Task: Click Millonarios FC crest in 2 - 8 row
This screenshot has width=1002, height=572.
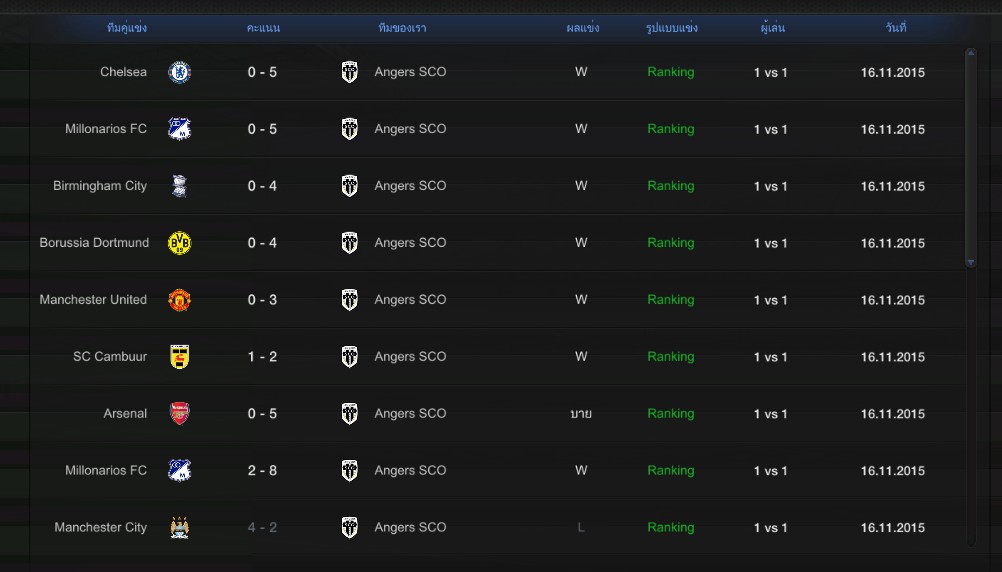Action: pos(179,471)
